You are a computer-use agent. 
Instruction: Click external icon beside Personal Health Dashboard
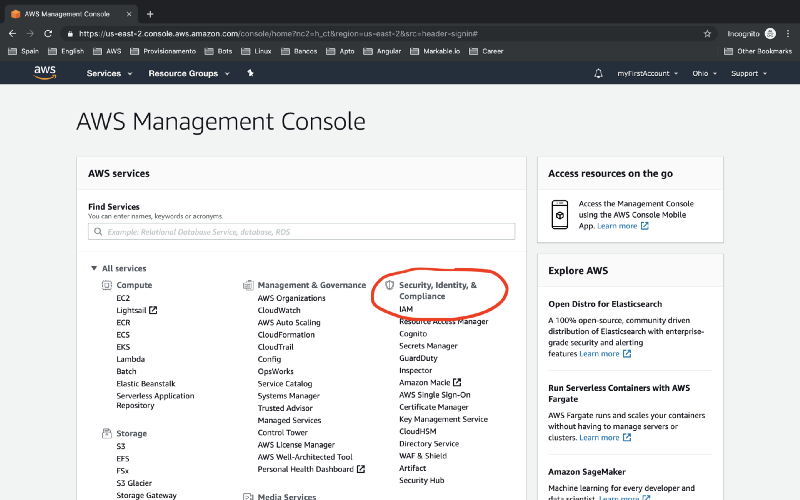pyautogui.click(x=361, y=469)
